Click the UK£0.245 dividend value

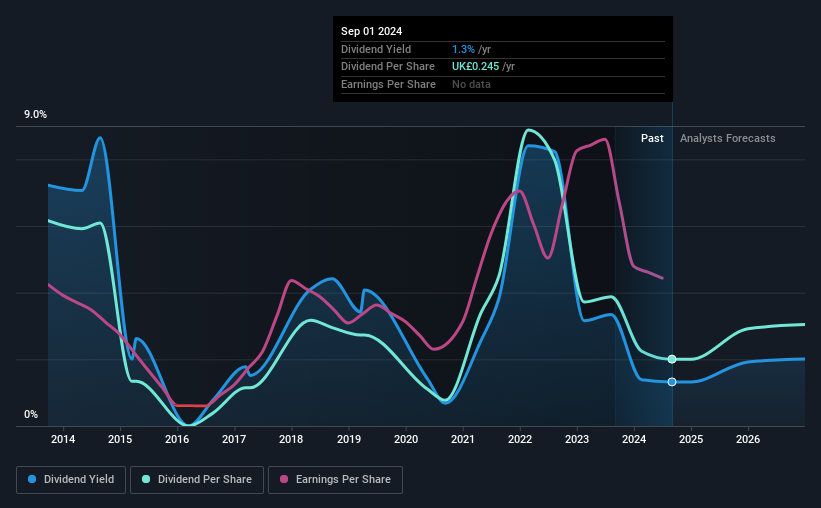point(475,67)
